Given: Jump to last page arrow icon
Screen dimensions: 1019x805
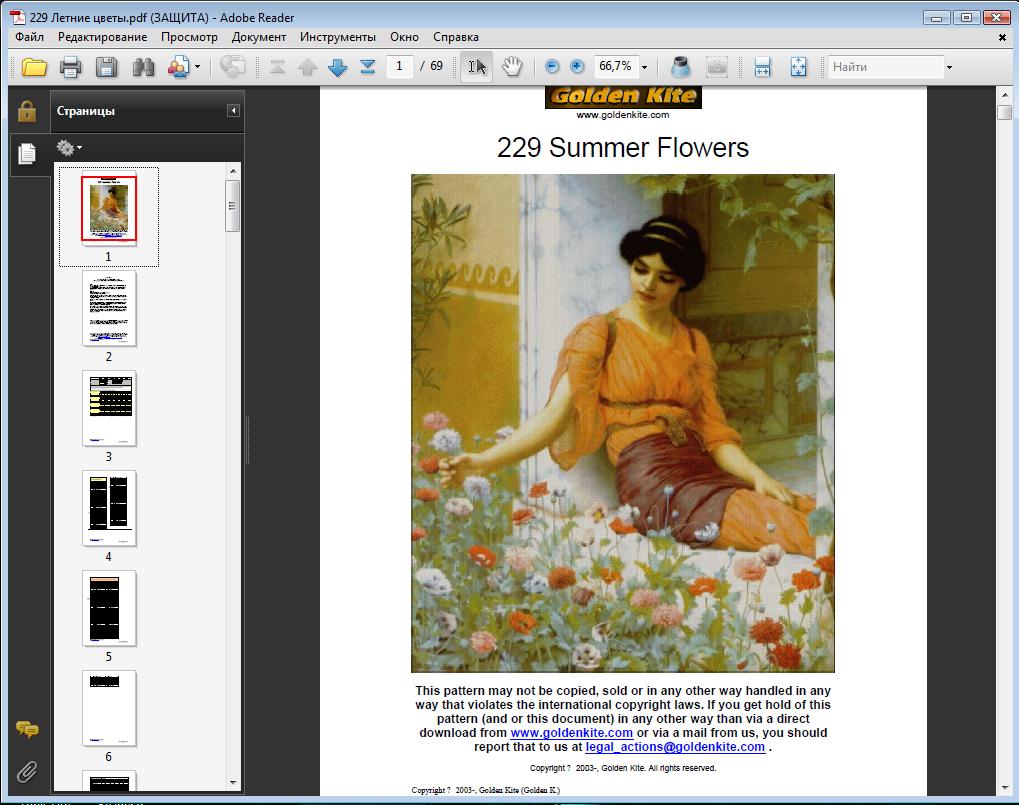Looking at the screenshot, I should 367,67.
